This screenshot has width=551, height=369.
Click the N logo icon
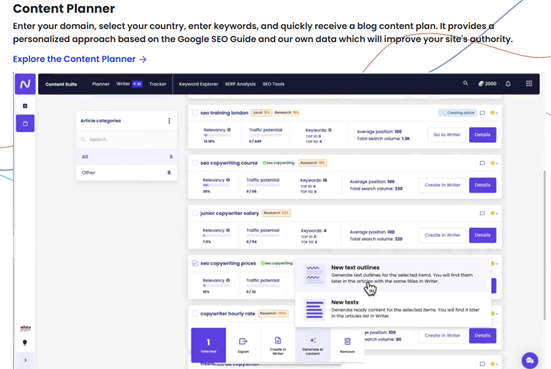pos(25,84)
